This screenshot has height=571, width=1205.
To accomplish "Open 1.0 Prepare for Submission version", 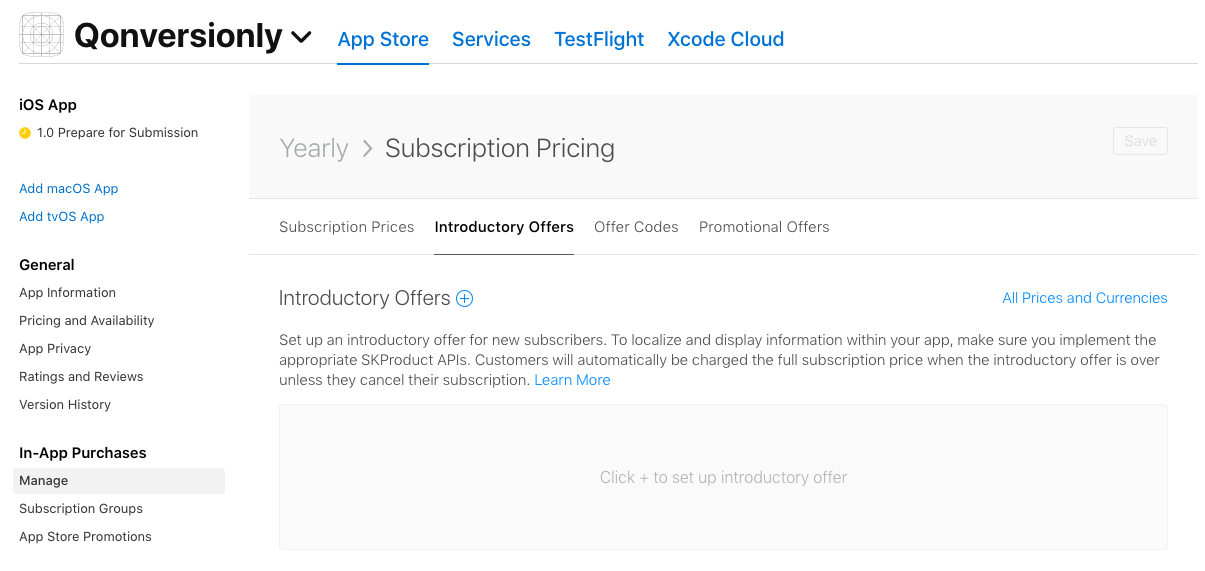I will coord(117,133).
